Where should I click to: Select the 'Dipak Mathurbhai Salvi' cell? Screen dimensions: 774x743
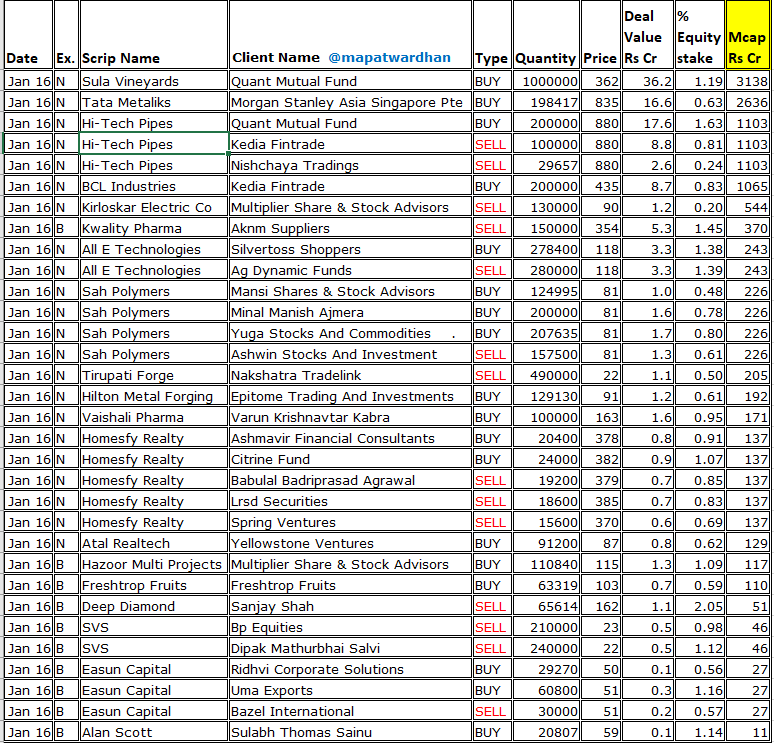(350, 648)
